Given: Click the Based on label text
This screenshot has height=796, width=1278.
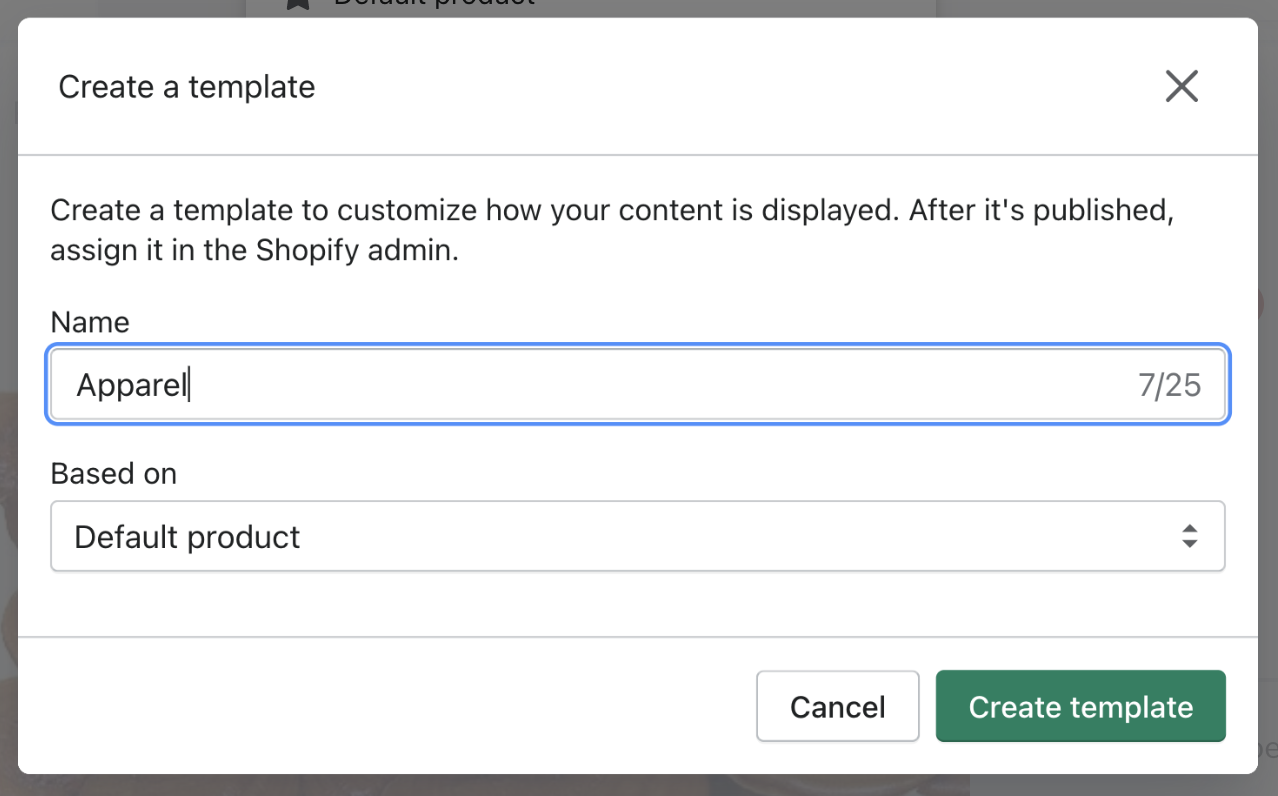Looking at the screenshot, I should pyautogui.click(x=113, y=473).
